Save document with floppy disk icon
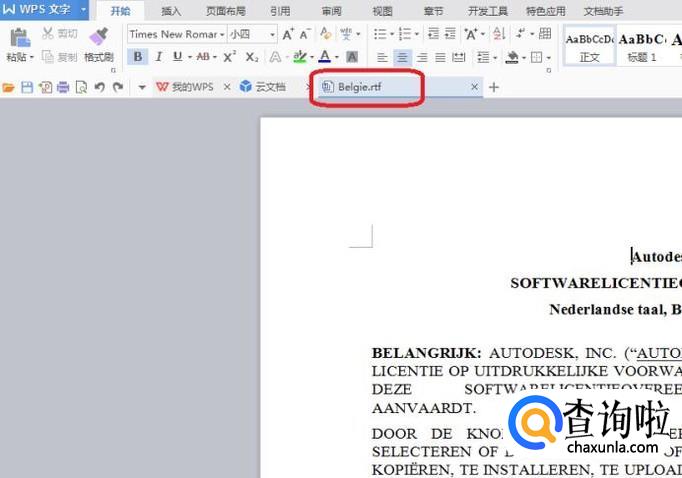This screenshot has width=682, height=478. click(27, 87)
